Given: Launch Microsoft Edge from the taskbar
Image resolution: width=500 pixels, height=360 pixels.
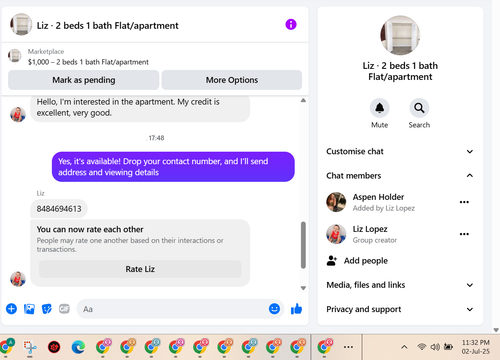Looking at the screenshot, I should 78,347.
